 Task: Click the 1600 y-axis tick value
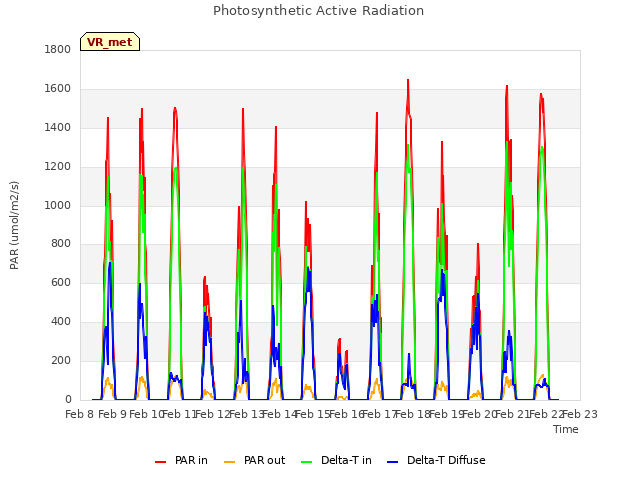click(58, 89)
